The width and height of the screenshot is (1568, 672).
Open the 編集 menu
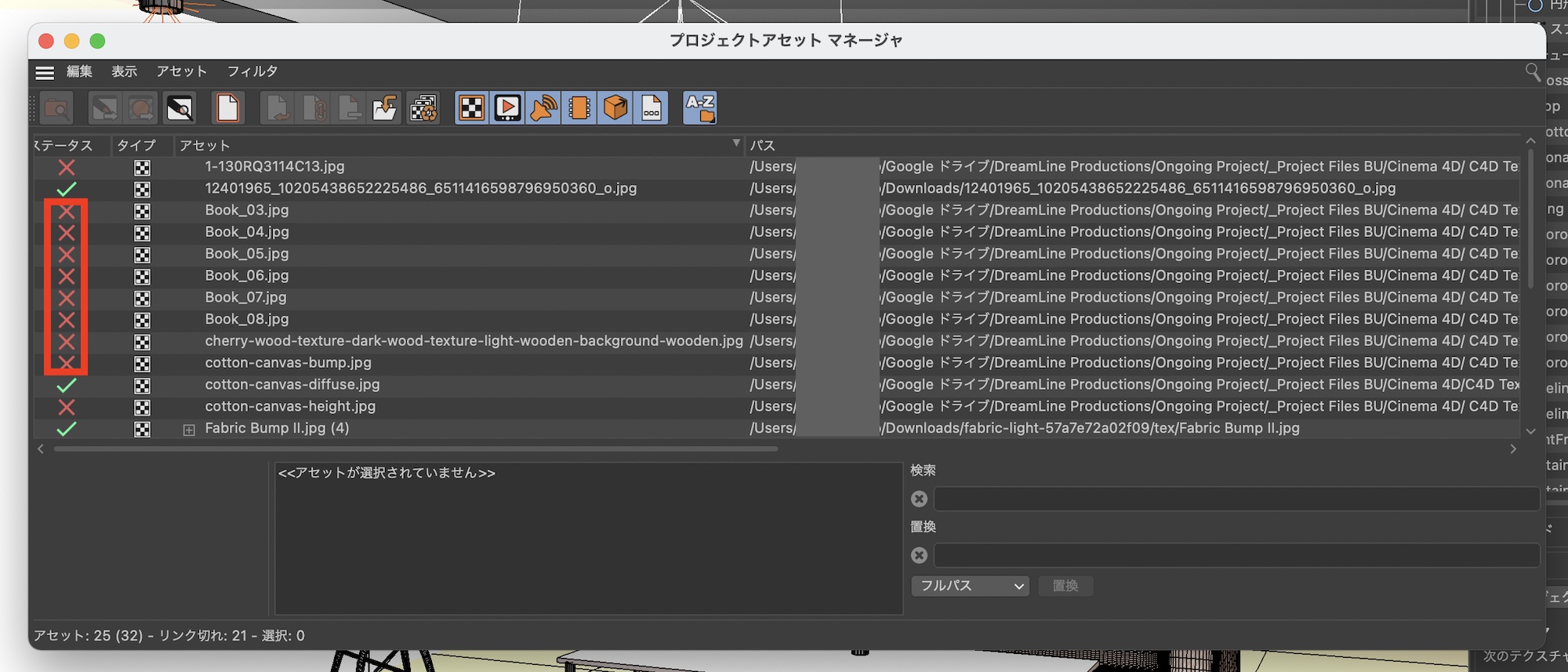pyautogui.click(x=79, y=71)
